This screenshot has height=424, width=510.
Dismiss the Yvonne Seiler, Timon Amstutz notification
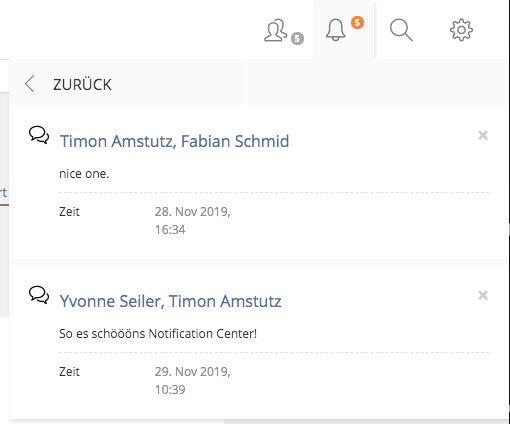[483, 295]
